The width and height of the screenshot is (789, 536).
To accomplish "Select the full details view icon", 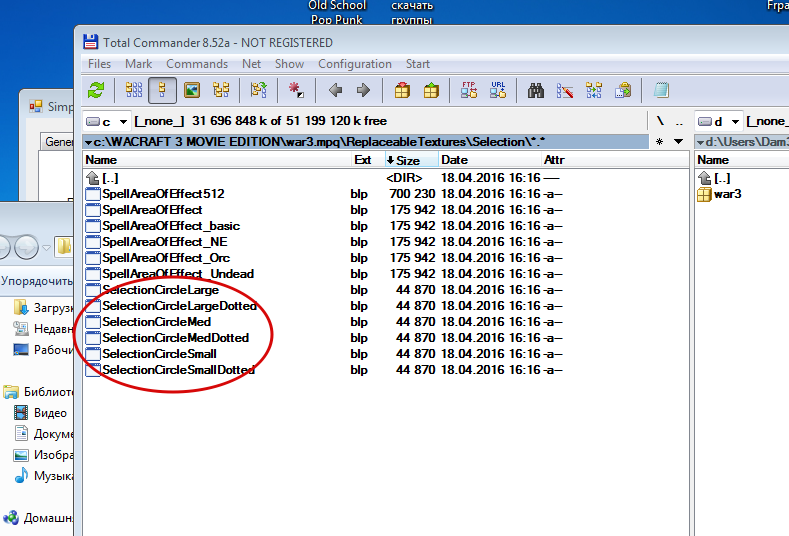I will click(163, 91).
